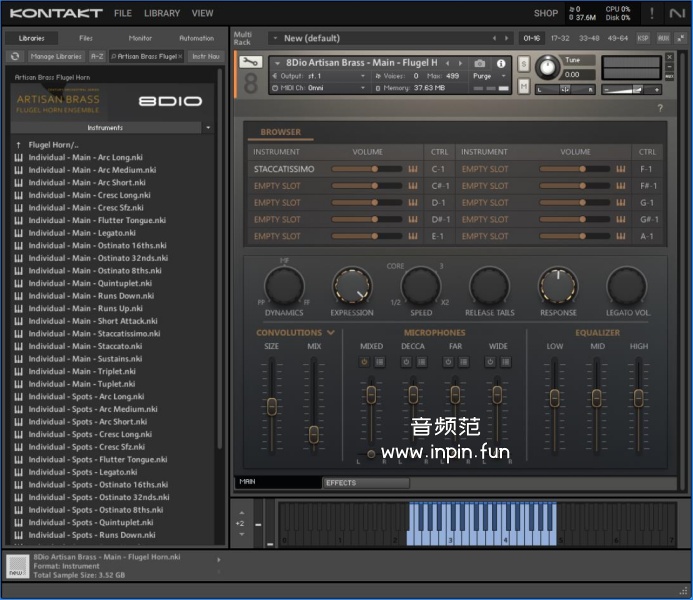This screenshot has height=600, width=693.
Task: Solo the instrument with S button
Action: click(524, 64)
